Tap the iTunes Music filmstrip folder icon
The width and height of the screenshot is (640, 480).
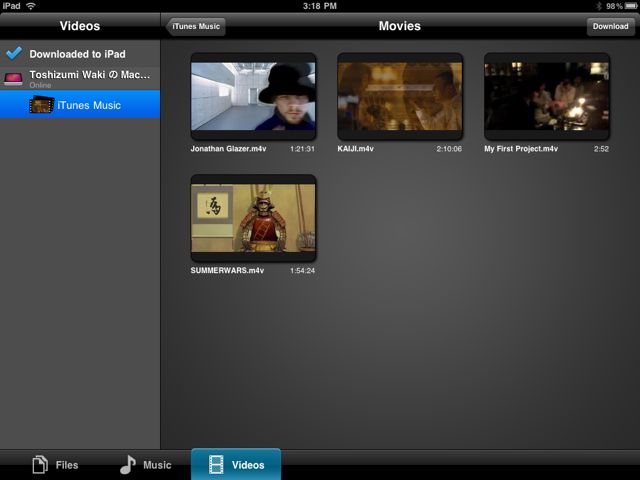(x=42, y=105)
